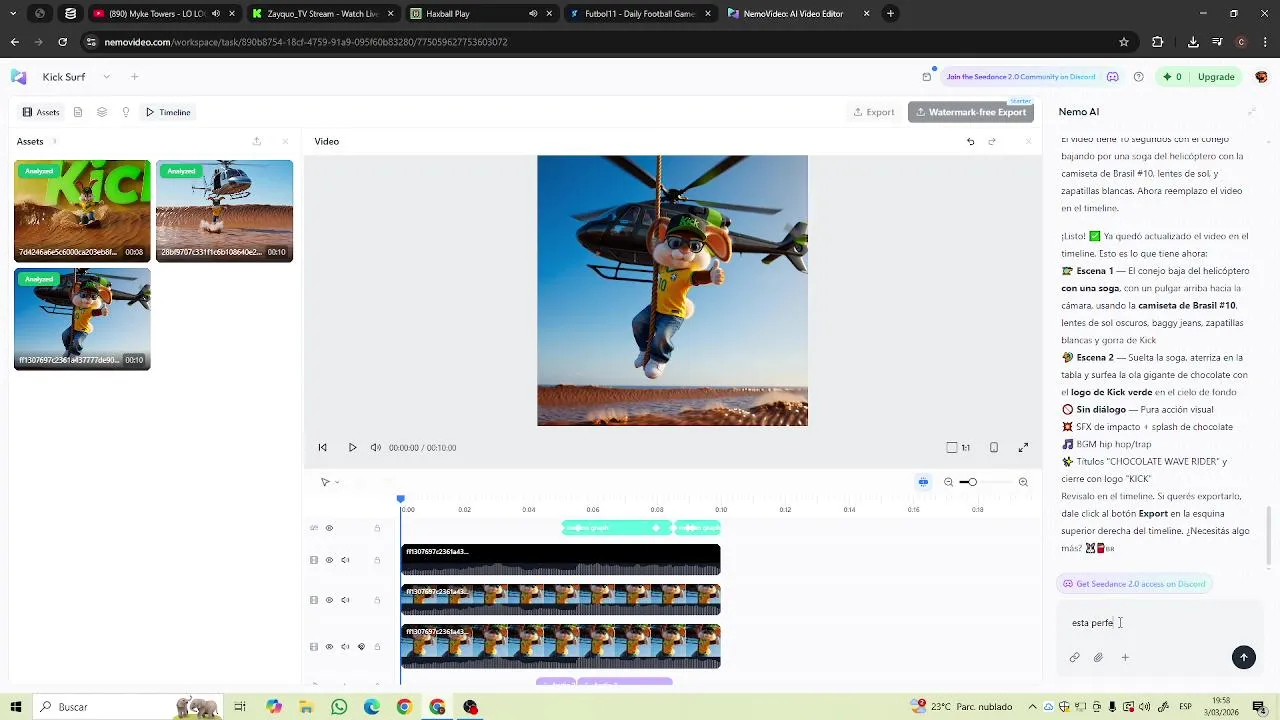This screenshot has width=1280, height=720.
Task: Click the Upgrade button
Action: pos(1216,77)
